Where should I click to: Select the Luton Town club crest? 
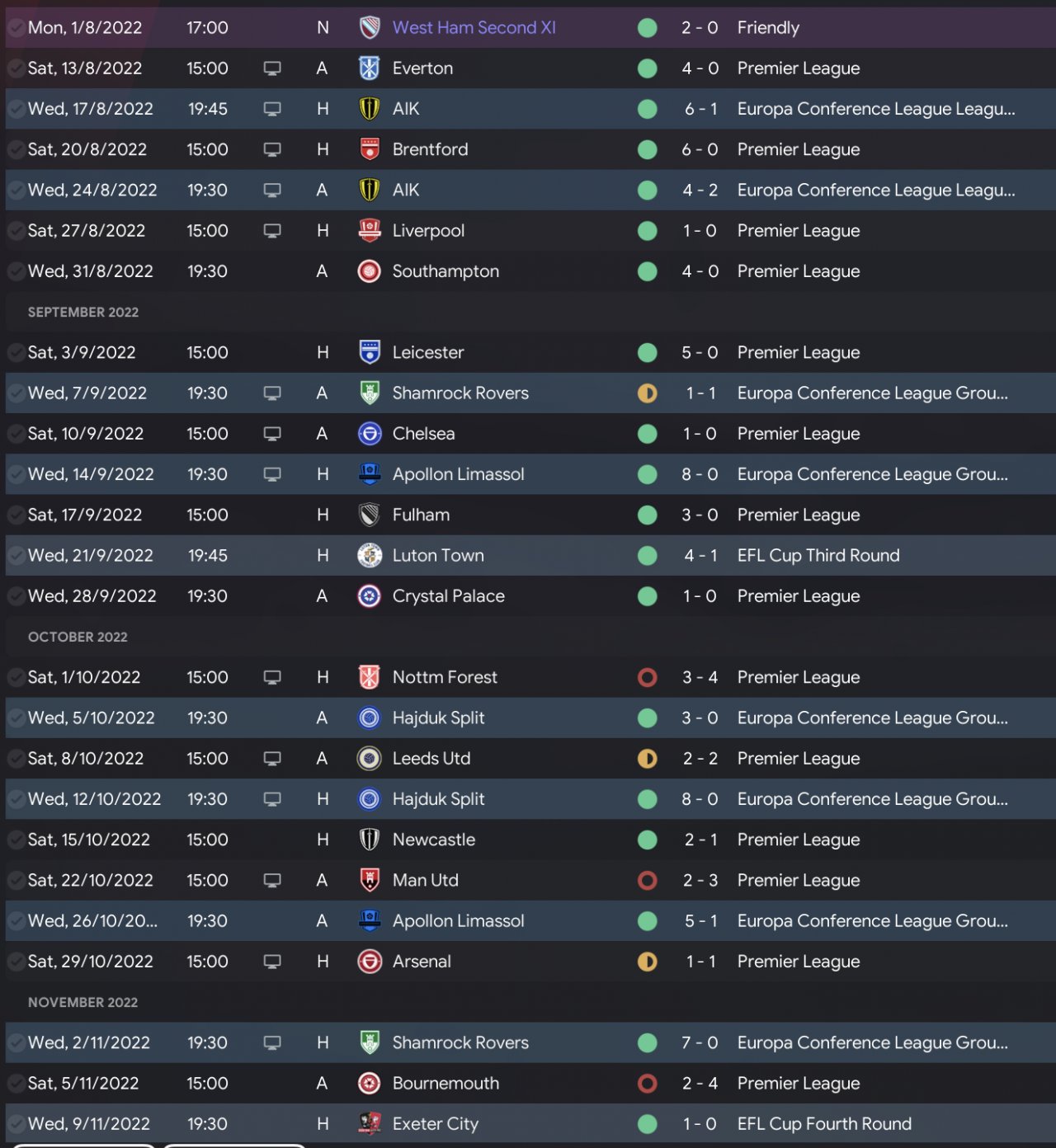coord(369,556)
